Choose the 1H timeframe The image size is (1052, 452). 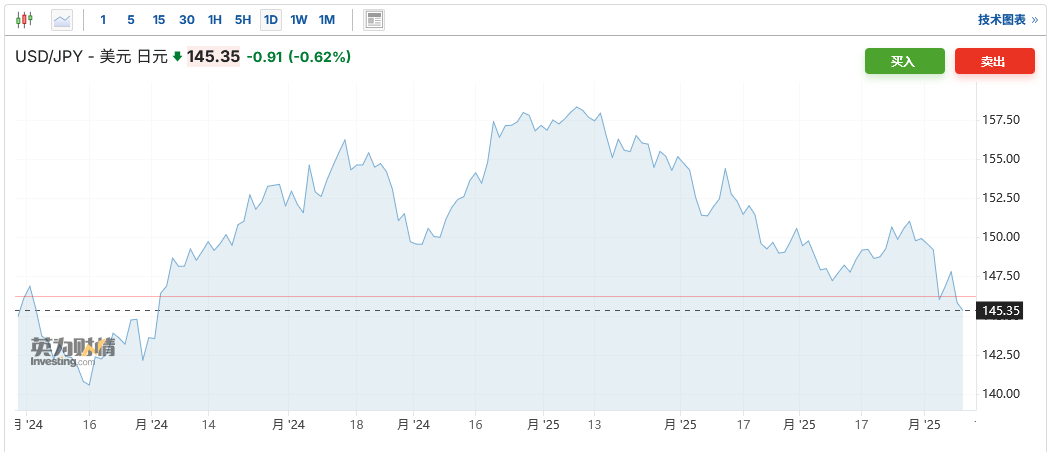coord(215,19)
